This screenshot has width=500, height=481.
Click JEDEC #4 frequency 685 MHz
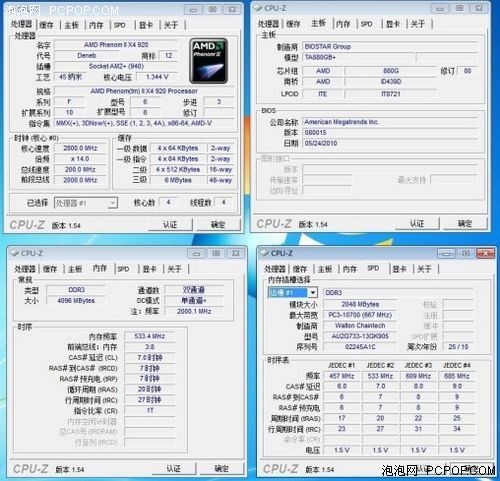pyautogui.click(x=457, y=376)
